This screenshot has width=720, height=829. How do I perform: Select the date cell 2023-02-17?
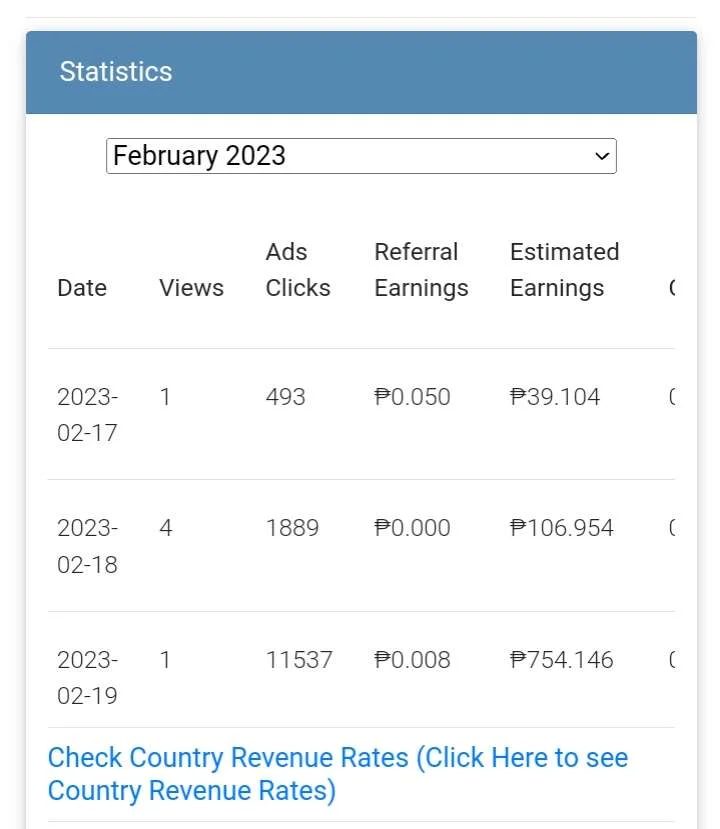point(87,414)
